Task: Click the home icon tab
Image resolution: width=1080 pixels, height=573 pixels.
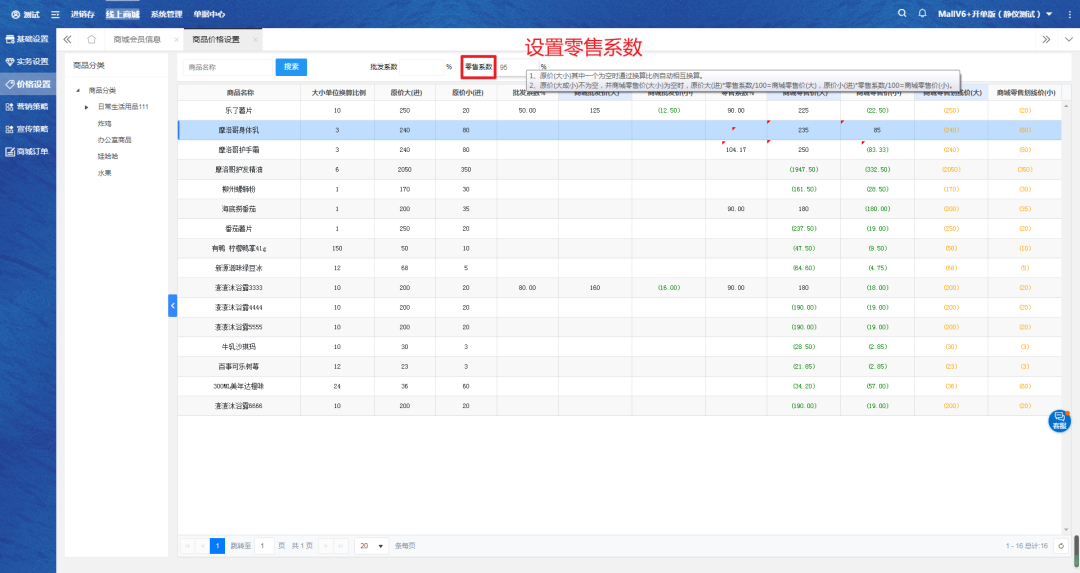Action: (x=91, y=39)
